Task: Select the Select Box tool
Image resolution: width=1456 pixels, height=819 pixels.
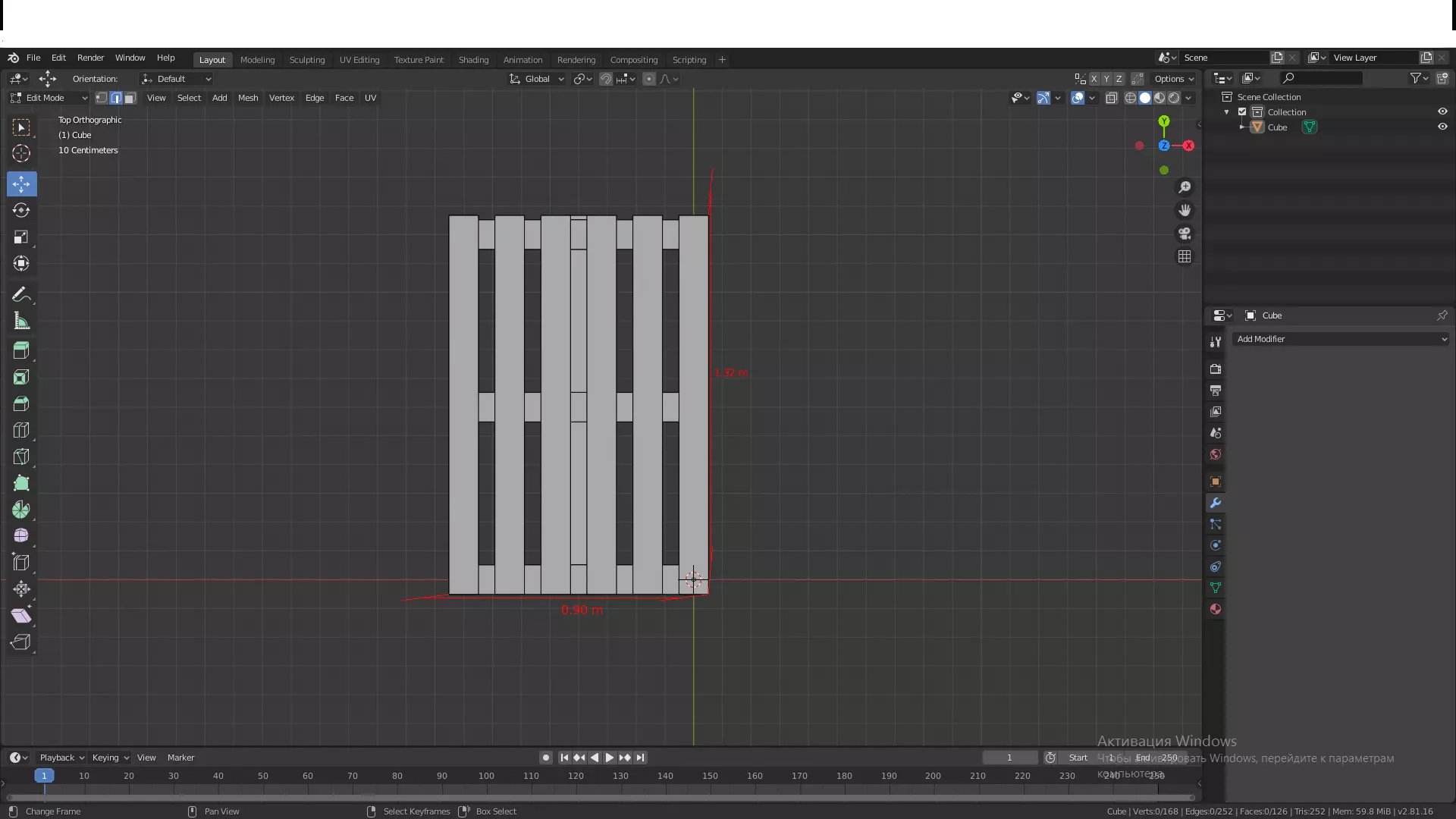Action: tap(21, 127)
